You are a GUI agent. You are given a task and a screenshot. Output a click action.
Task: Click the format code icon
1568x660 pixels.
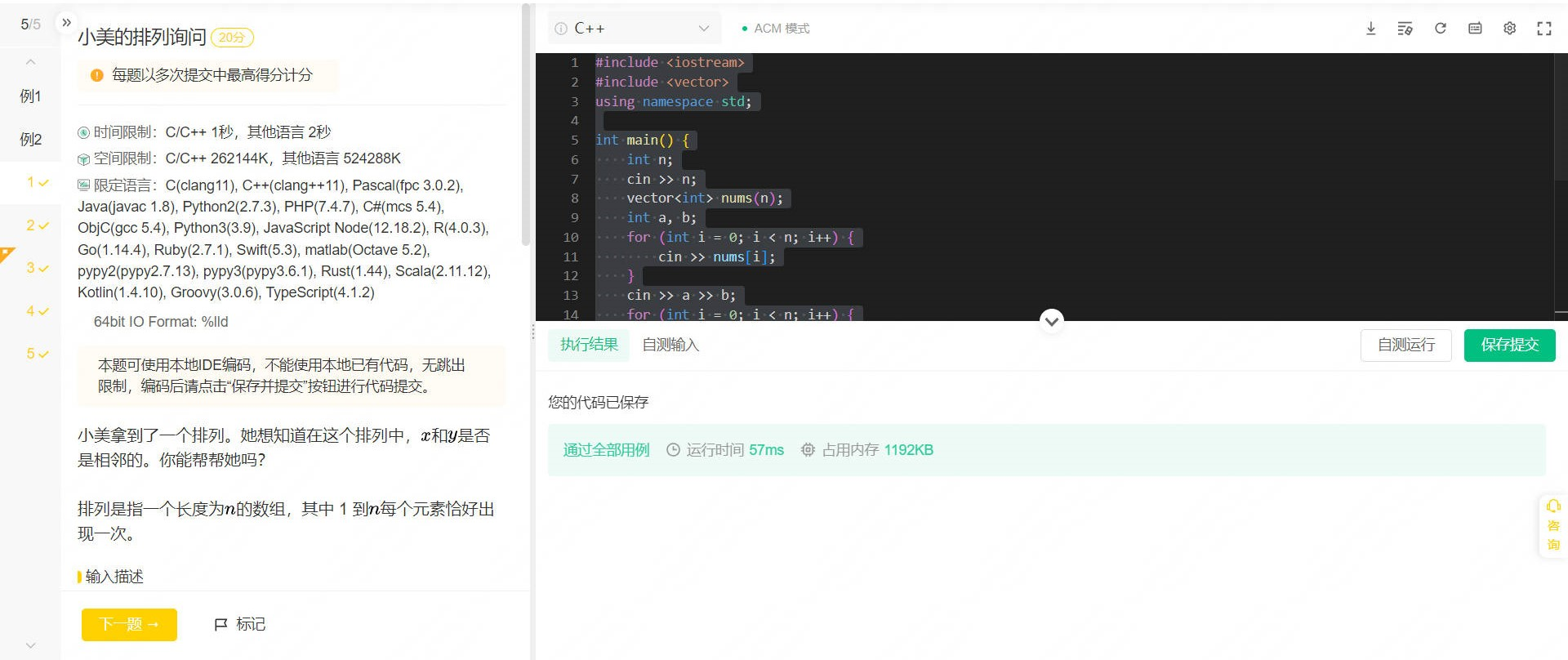pyautogui.click(x=1405, y=29)
